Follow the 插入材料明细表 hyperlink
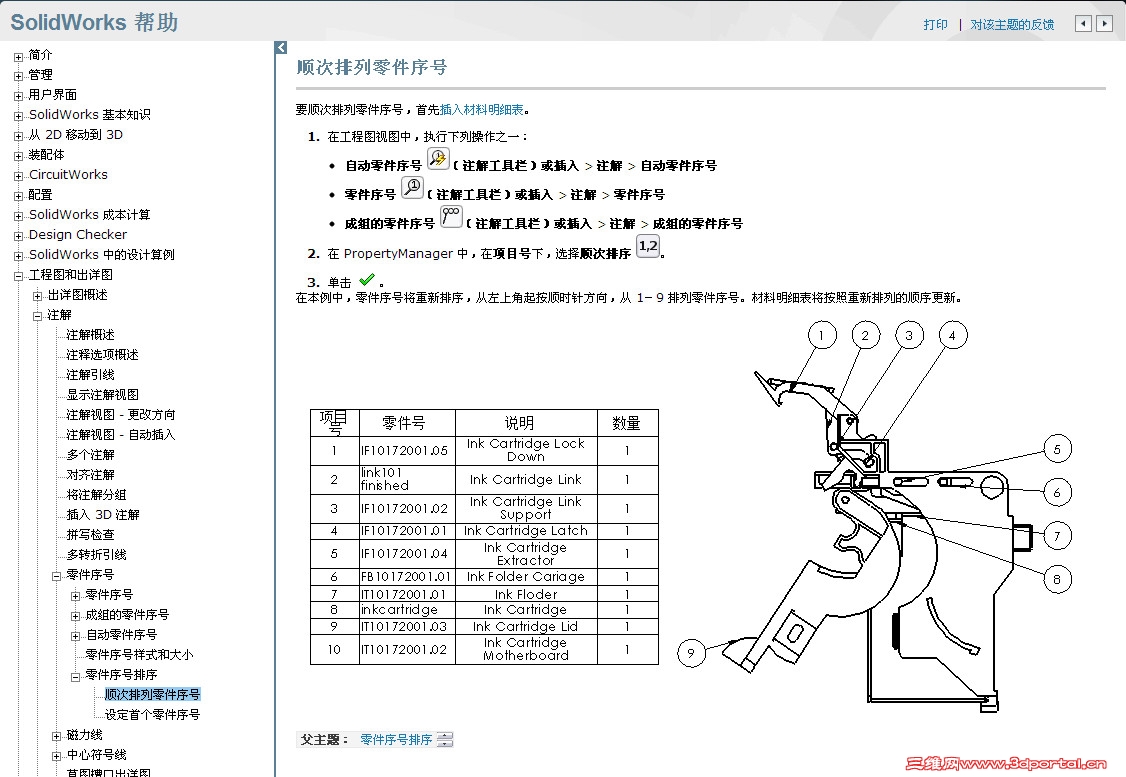 click(x=482, y=109)
